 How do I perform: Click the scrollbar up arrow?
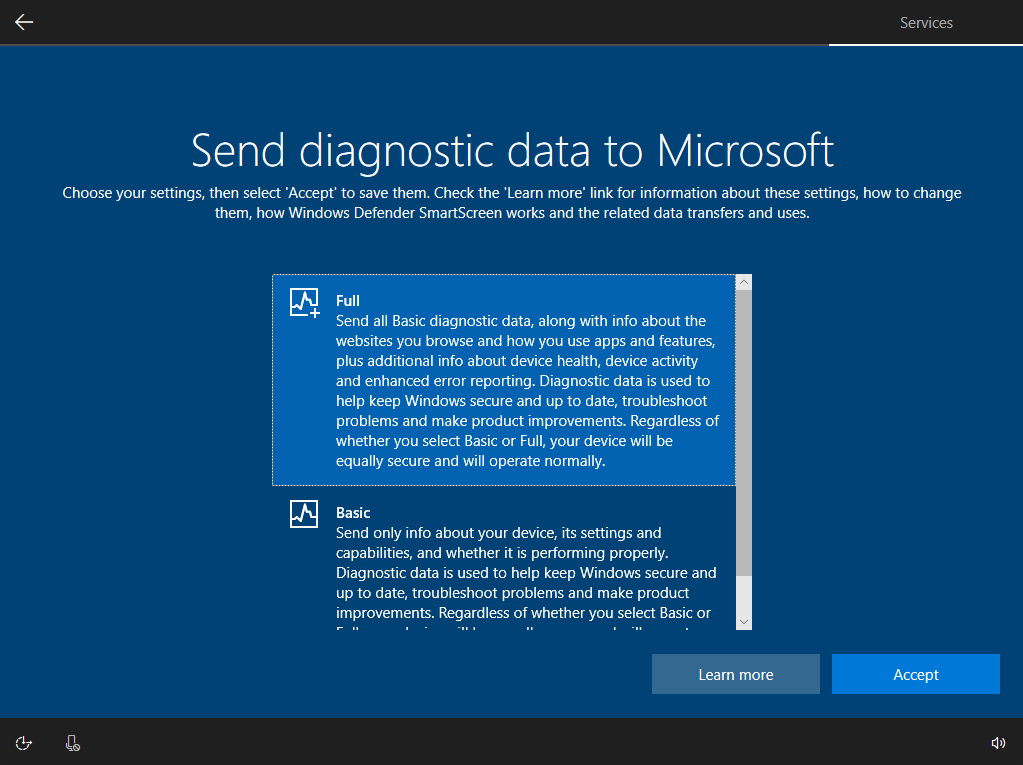(744, 282)
